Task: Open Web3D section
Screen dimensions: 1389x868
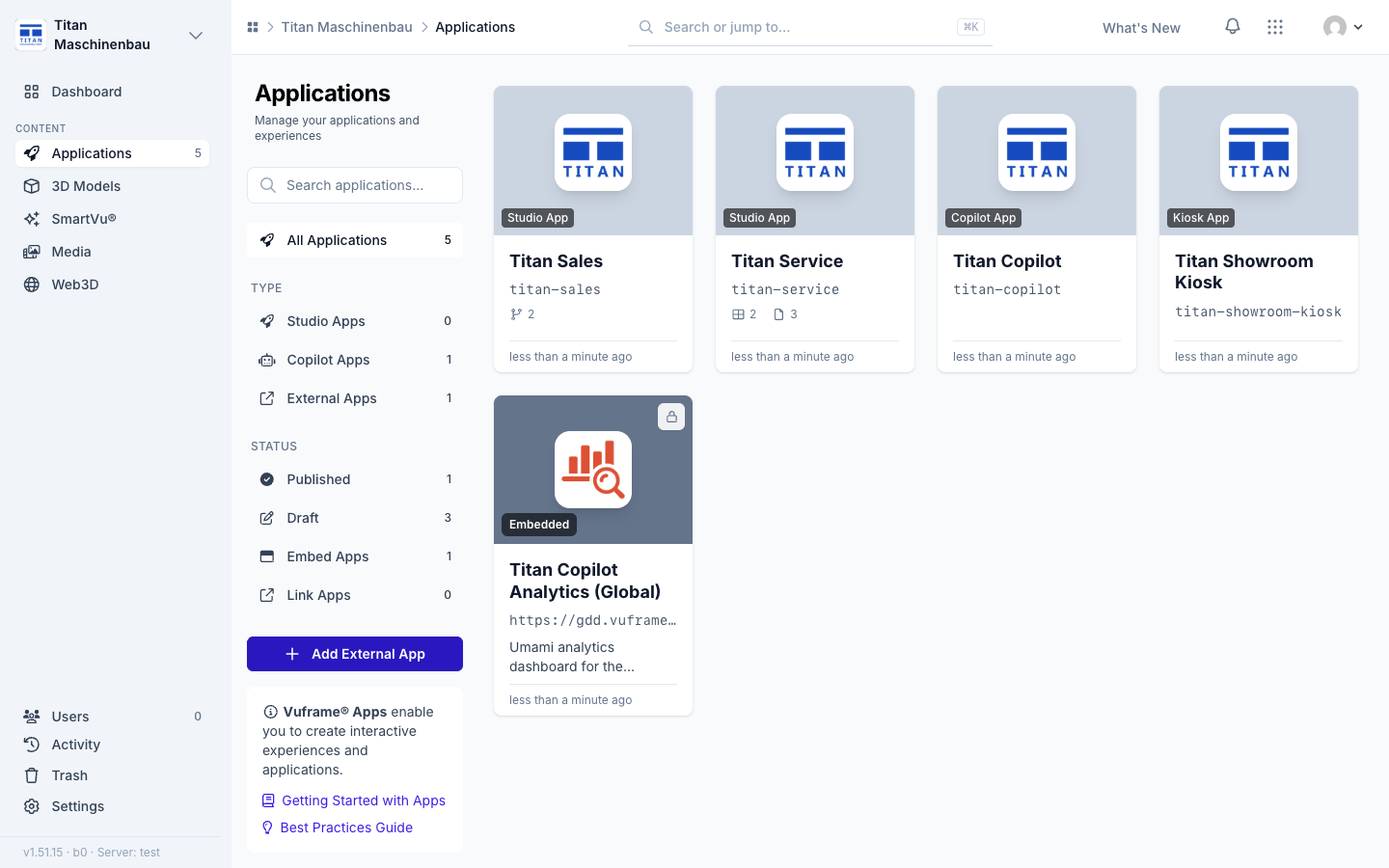Action: (x=112, y=285)
